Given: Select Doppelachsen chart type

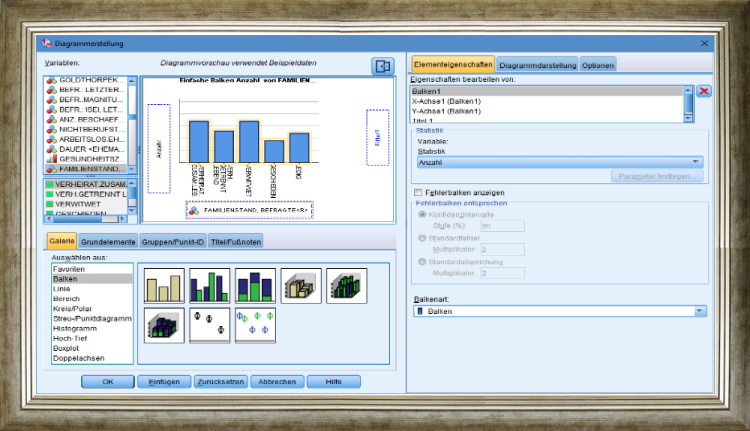Looking at the screenshot, I should (x=92, y=358).
